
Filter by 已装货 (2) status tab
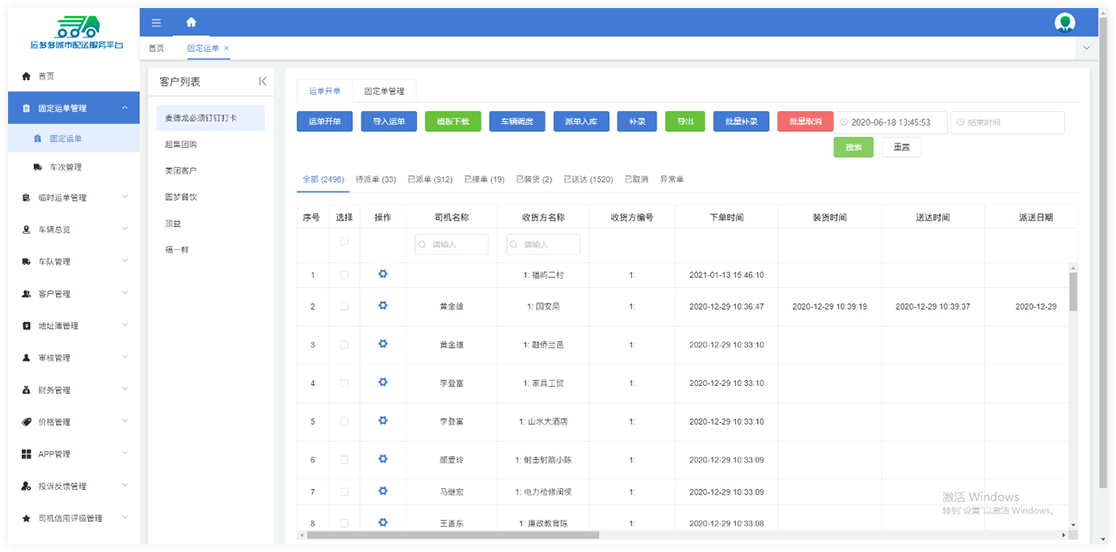(x=534, y=180)
